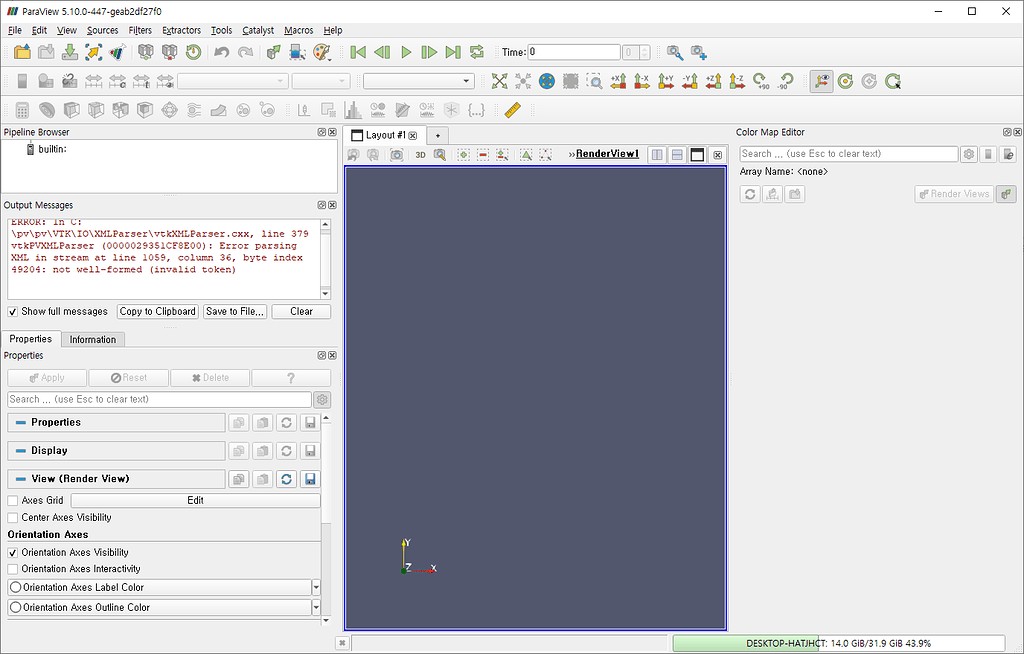Click Save to File button

(x=235, y=312)
